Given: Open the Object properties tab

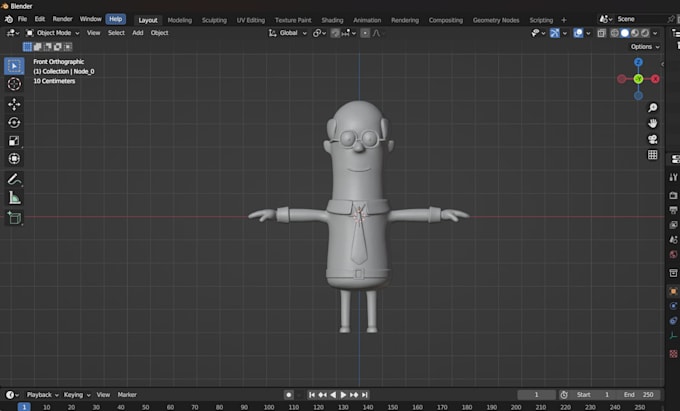Looking at the screenshot, I should coord(673,291).
